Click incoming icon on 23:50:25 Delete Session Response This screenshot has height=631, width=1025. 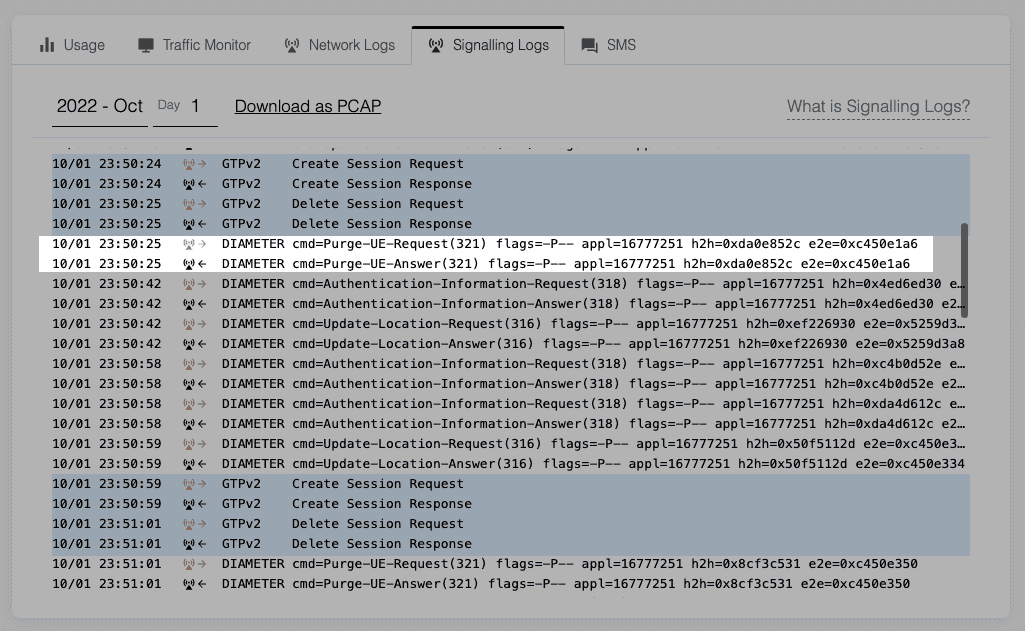pyautogui.click(x=194, y=224)
